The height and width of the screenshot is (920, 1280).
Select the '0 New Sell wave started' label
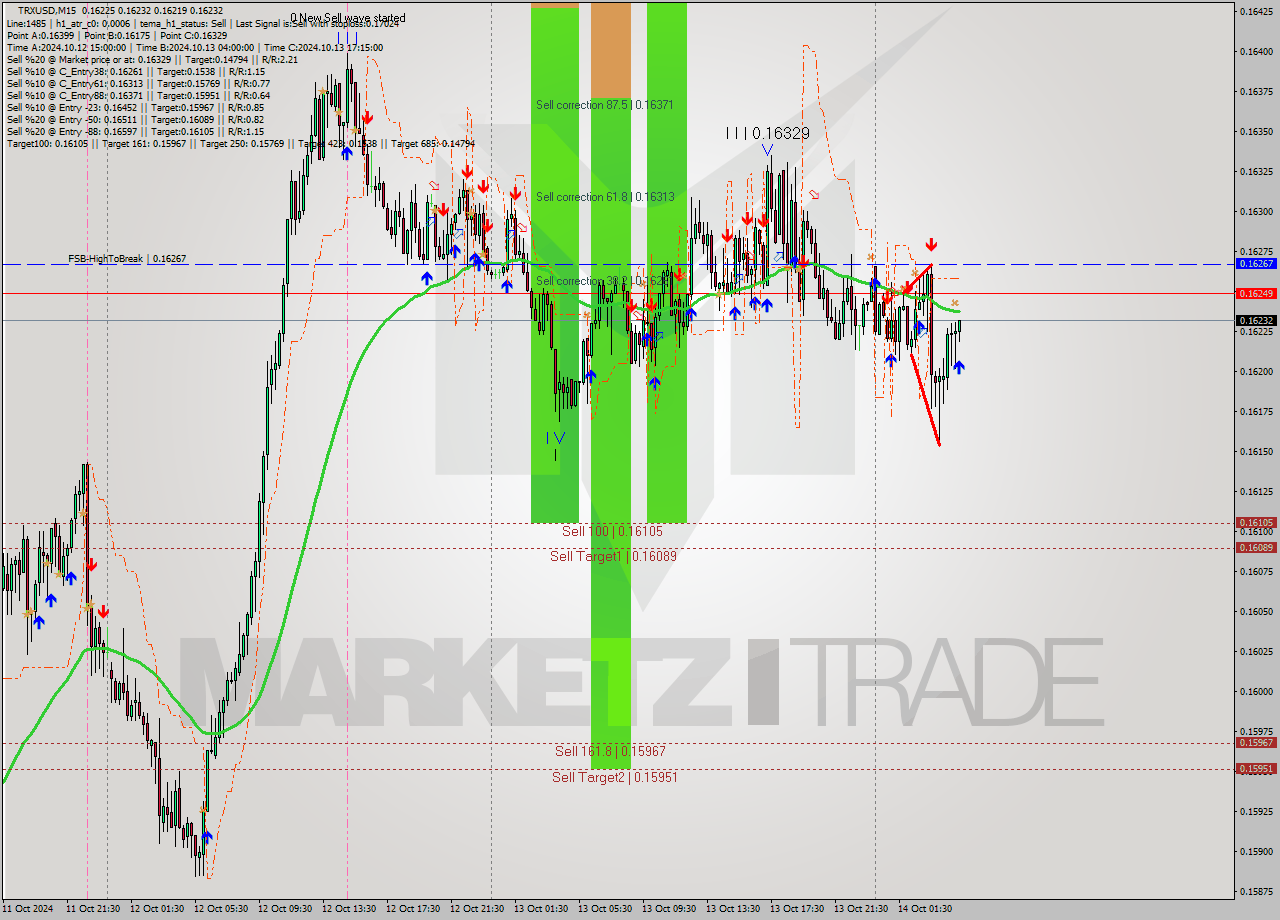[348, 18]
